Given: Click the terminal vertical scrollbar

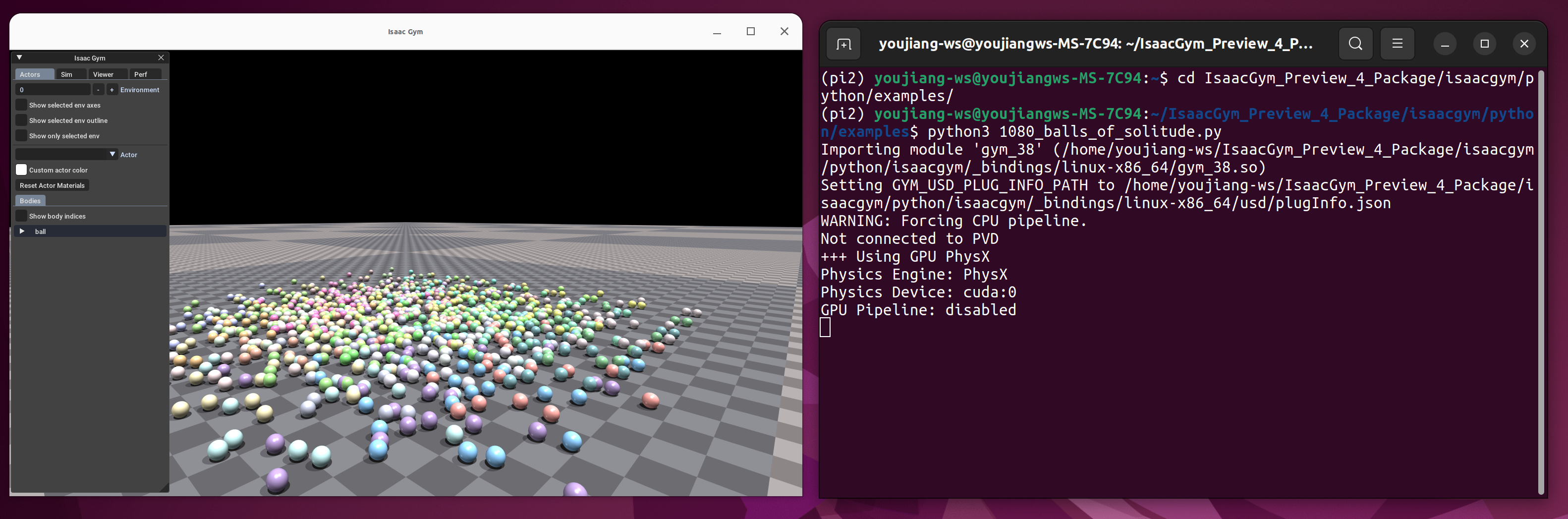Looking at the screenshot, I should 1541,282.
